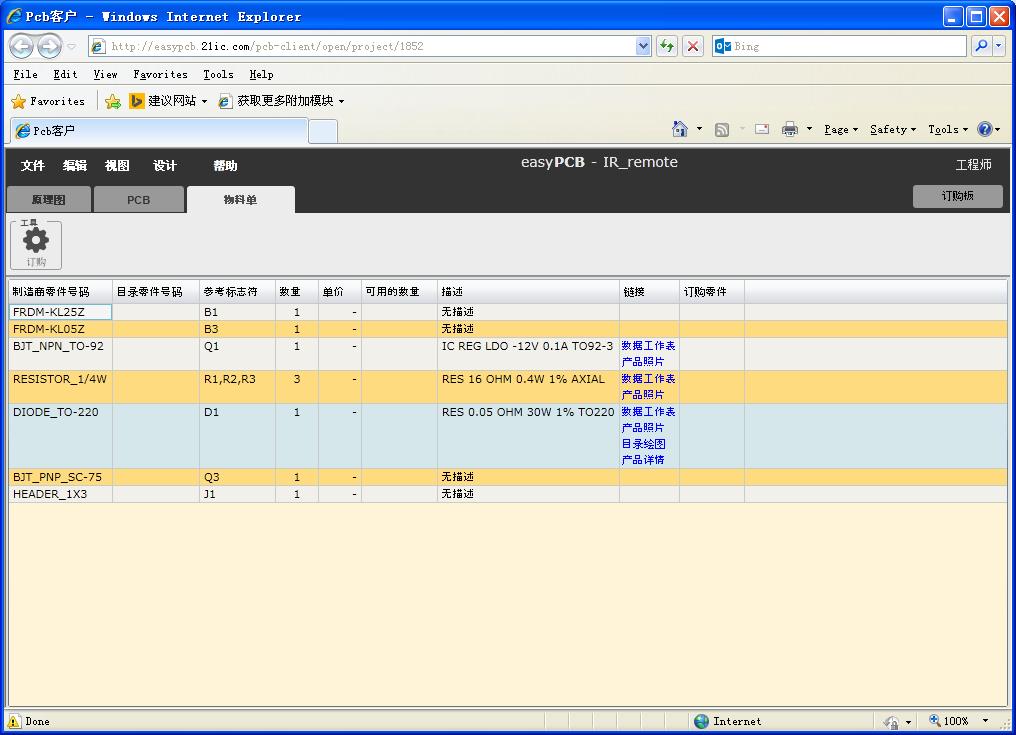Click the Home icon in command bar
Screen dimensions: 1016x735
click(680, 129)
